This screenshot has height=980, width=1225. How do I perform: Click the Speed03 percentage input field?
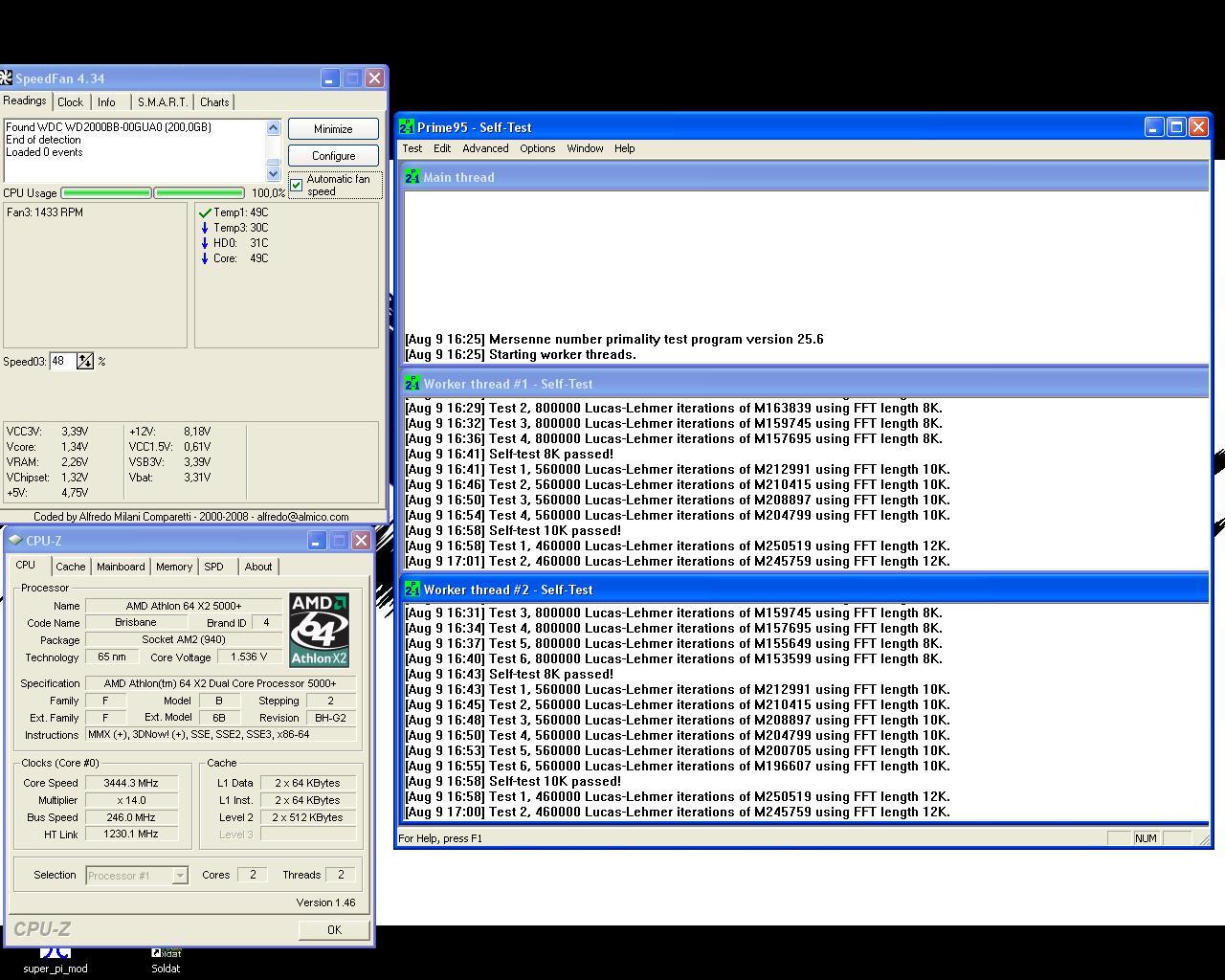point(62,361)
